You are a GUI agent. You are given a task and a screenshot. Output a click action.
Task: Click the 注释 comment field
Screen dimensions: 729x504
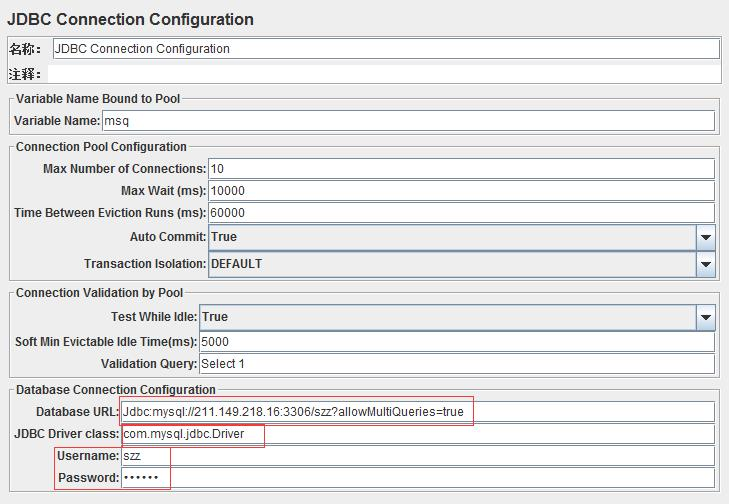(x=384, y=74)
